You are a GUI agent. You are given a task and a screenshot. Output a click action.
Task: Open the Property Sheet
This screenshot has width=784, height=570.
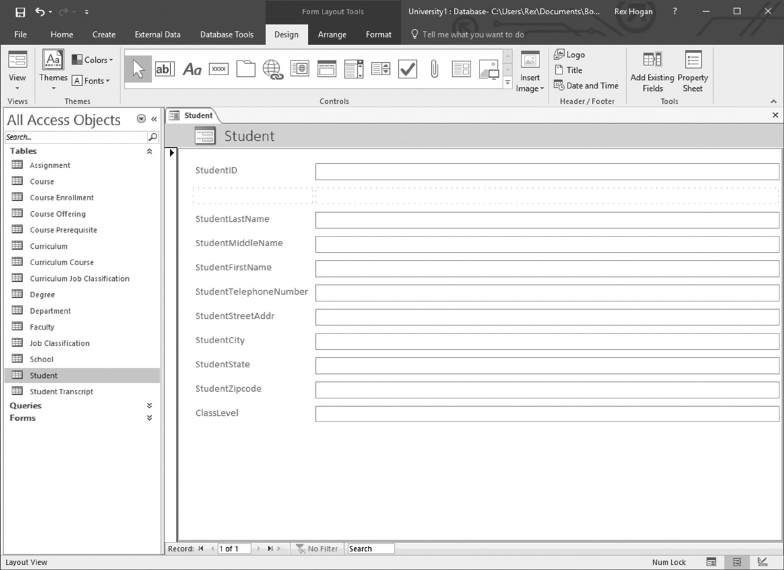click(693, 71)
